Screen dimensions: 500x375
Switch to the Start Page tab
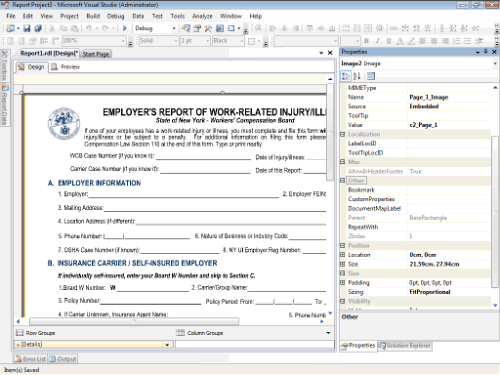96,54
